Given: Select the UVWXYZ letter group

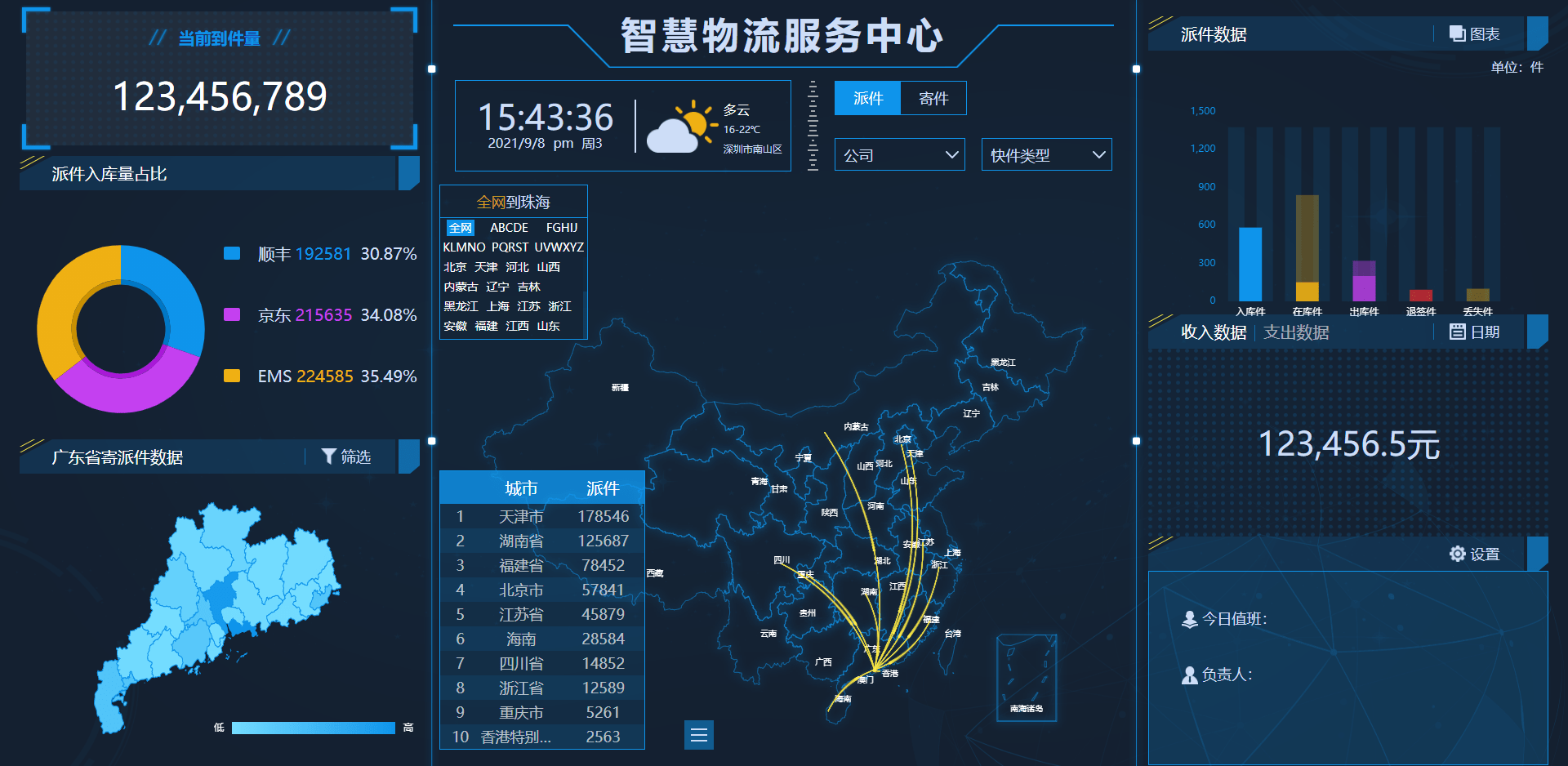Looking at the screenshot, I should click(559, 247).
